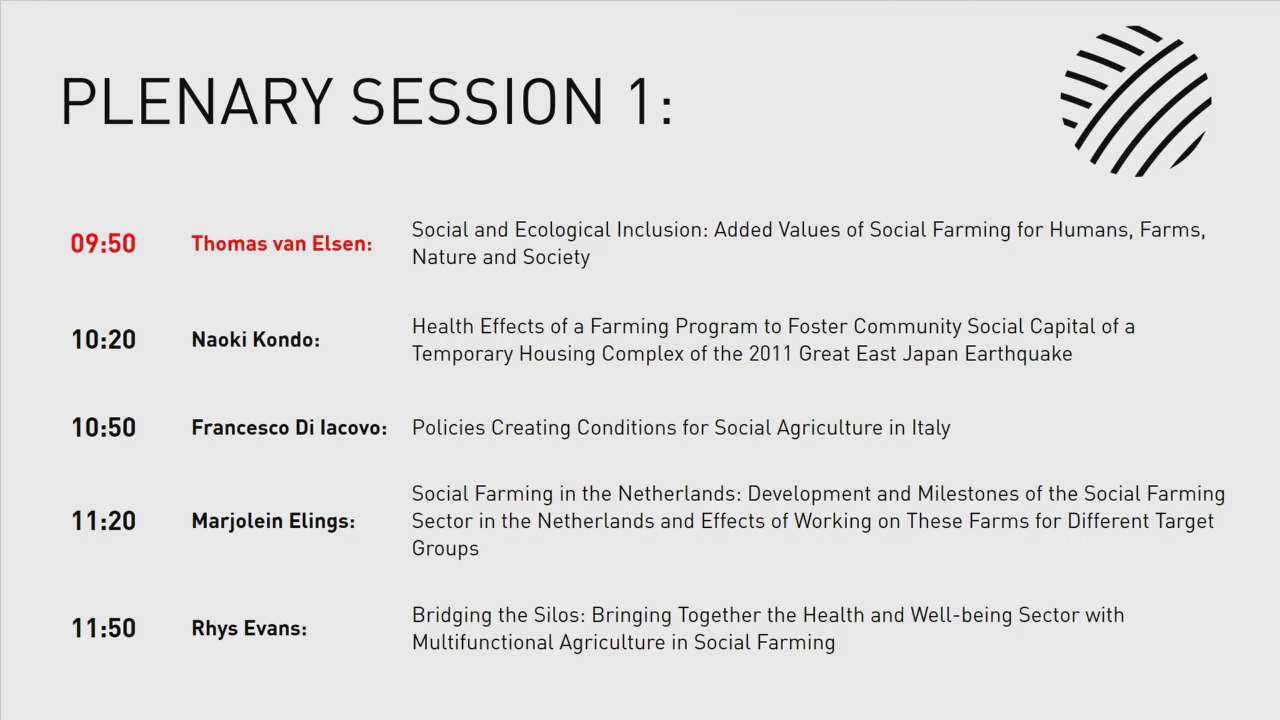Image resolution: width=1280 pixels, height=720 pixels.
Task: Open the Social and Ecological Inclusion talk title
Action: pos(808,230)
